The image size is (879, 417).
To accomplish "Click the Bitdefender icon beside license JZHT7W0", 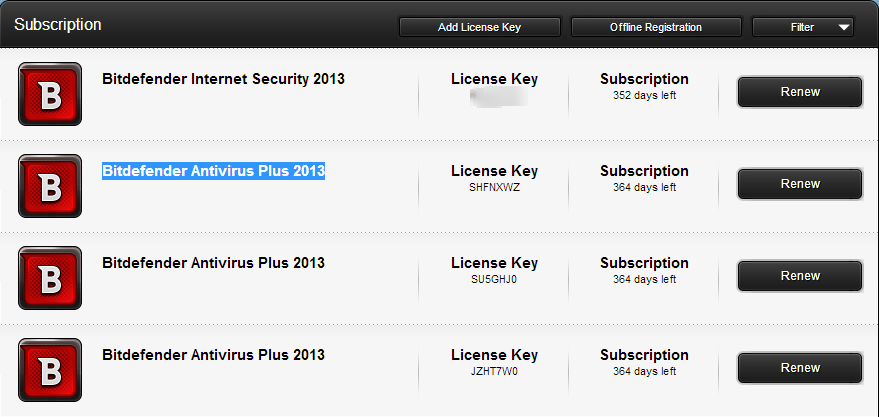I will [50, 369].
